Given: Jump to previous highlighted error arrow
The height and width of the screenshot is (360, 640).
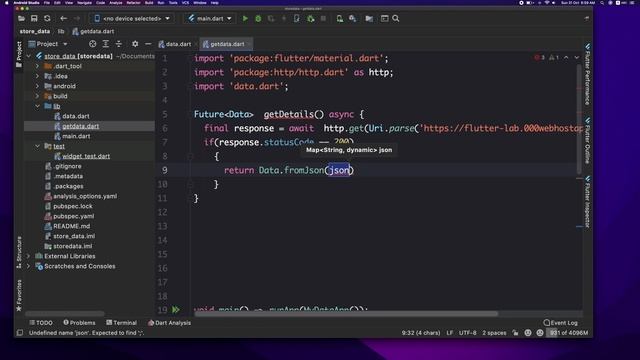Looking at the screenshot, I should coord(566,58).
